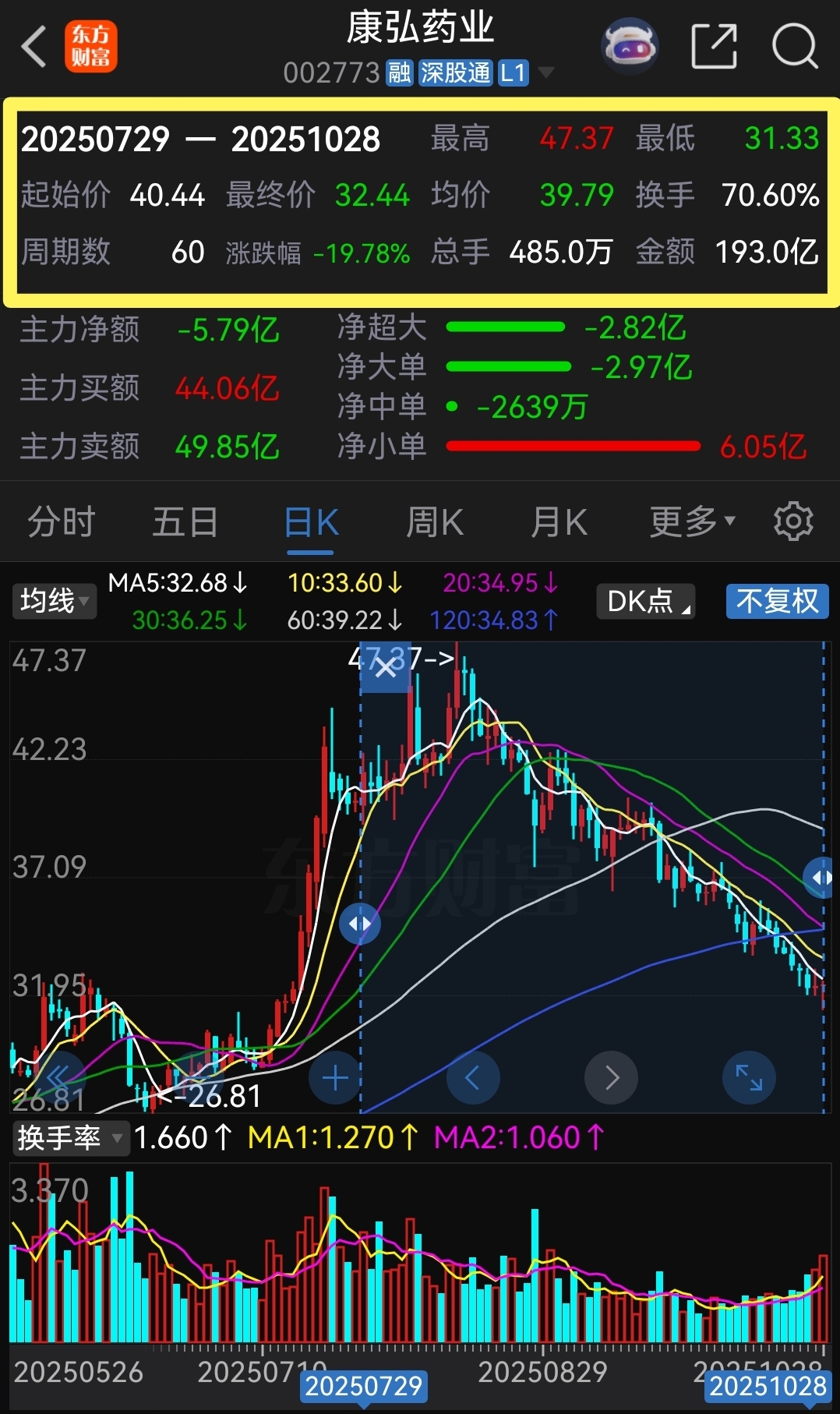Open the robot assistant avatar icon

630,46
